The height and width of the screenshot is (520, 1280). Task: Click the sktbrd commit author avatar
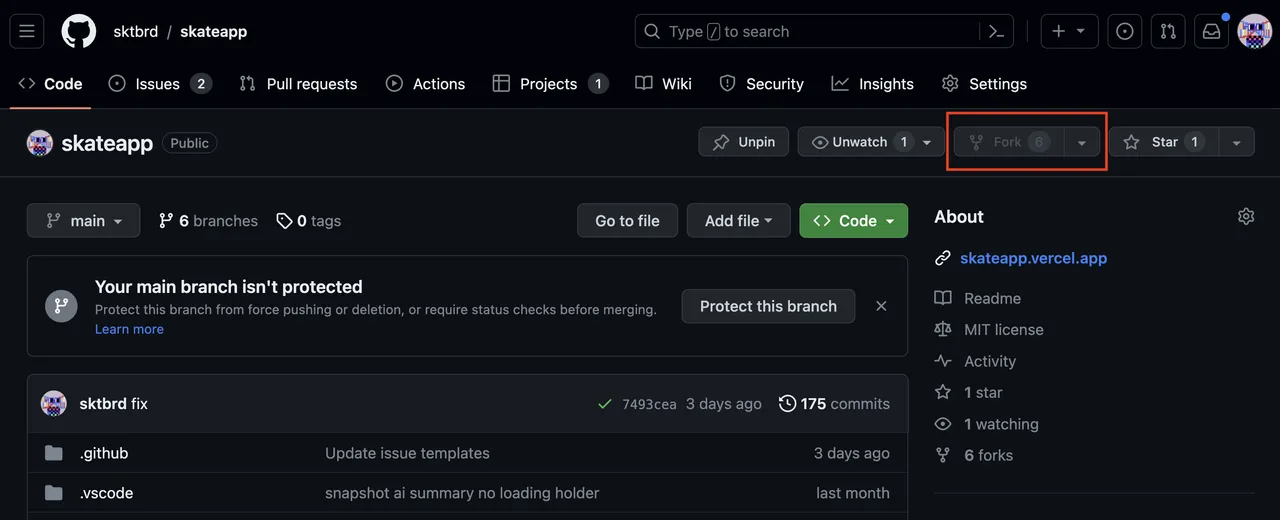[54, 404]
